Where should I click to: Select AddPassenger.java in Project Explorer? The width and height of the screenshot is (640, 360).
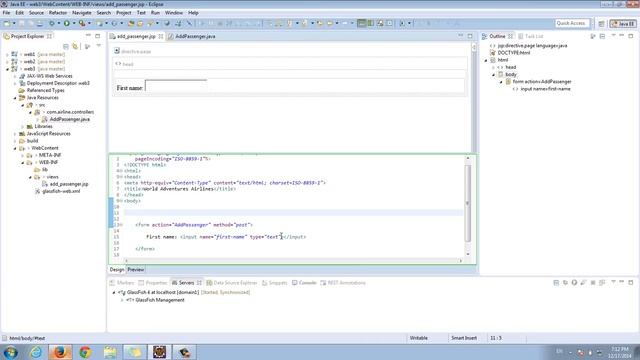69,119
